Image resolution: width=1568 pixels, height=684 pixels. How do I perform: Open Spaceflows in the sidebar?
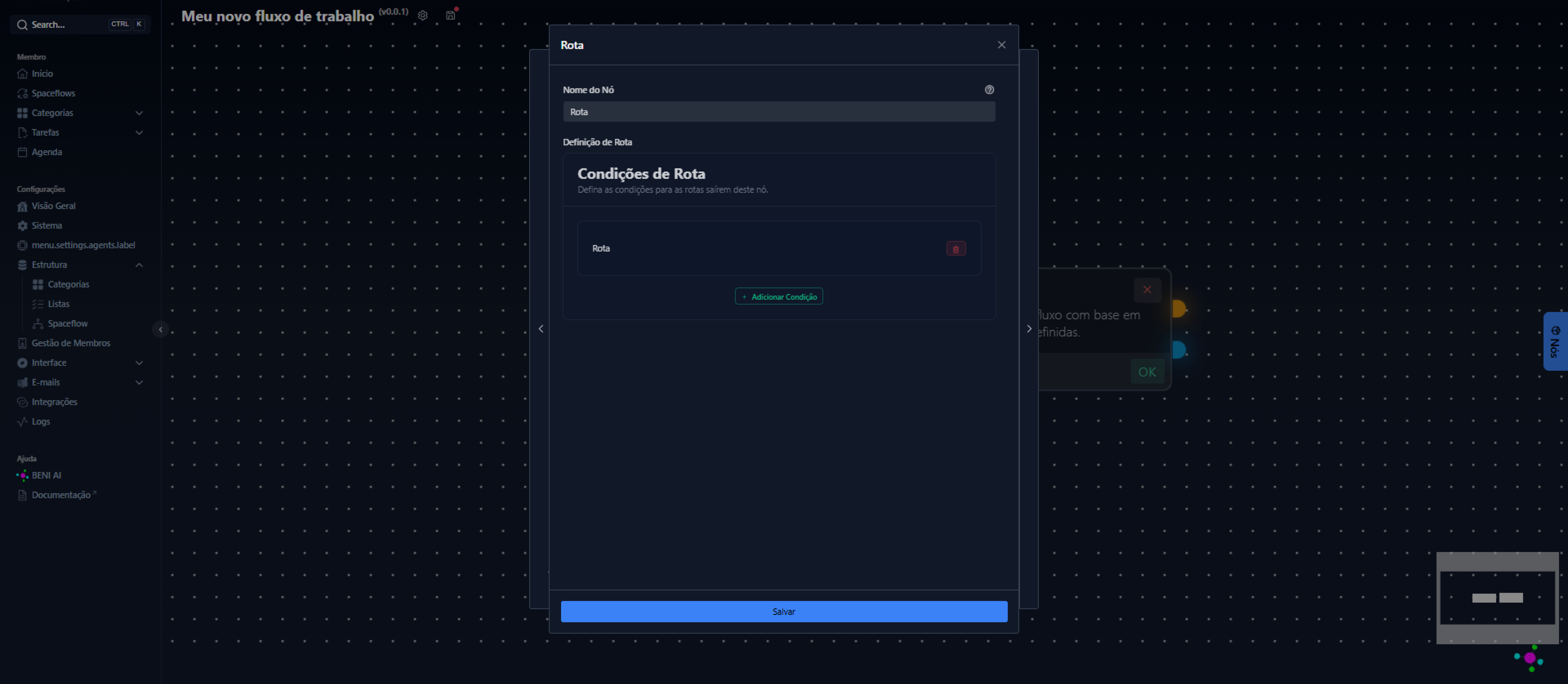[54, 93]
